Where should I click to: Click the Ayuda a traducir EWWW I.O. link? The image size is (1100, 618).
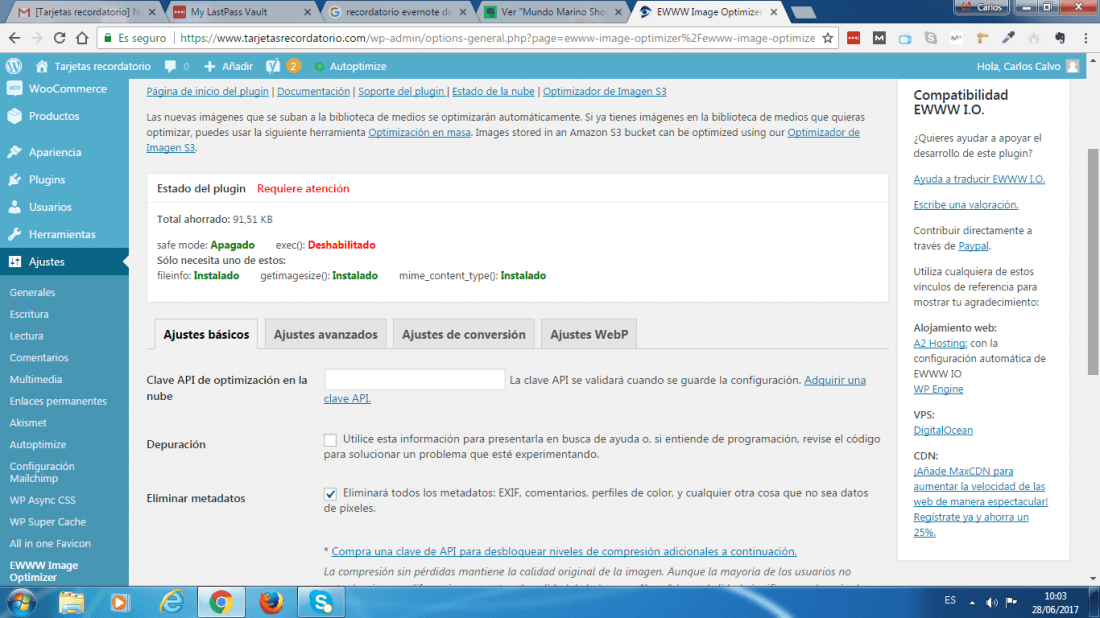coord(979,179)
